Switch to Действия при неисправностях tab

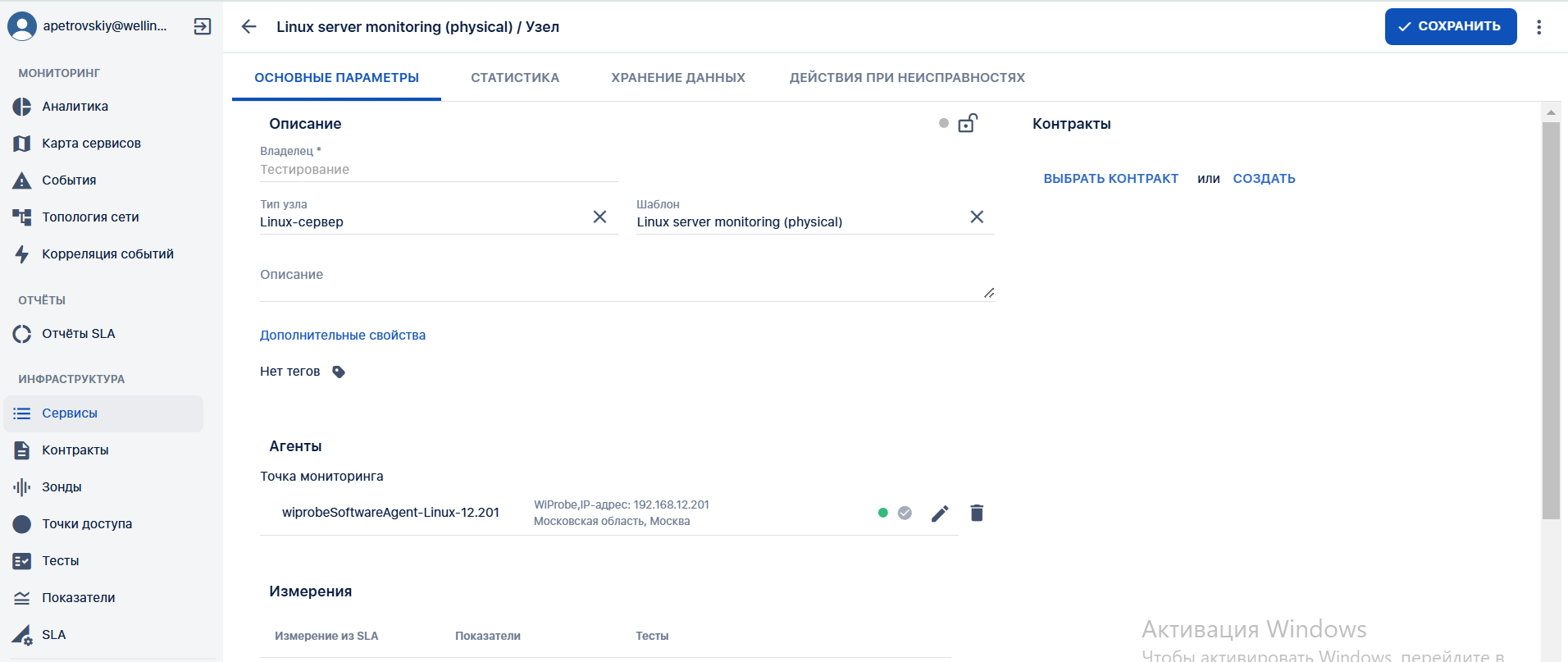907,78
